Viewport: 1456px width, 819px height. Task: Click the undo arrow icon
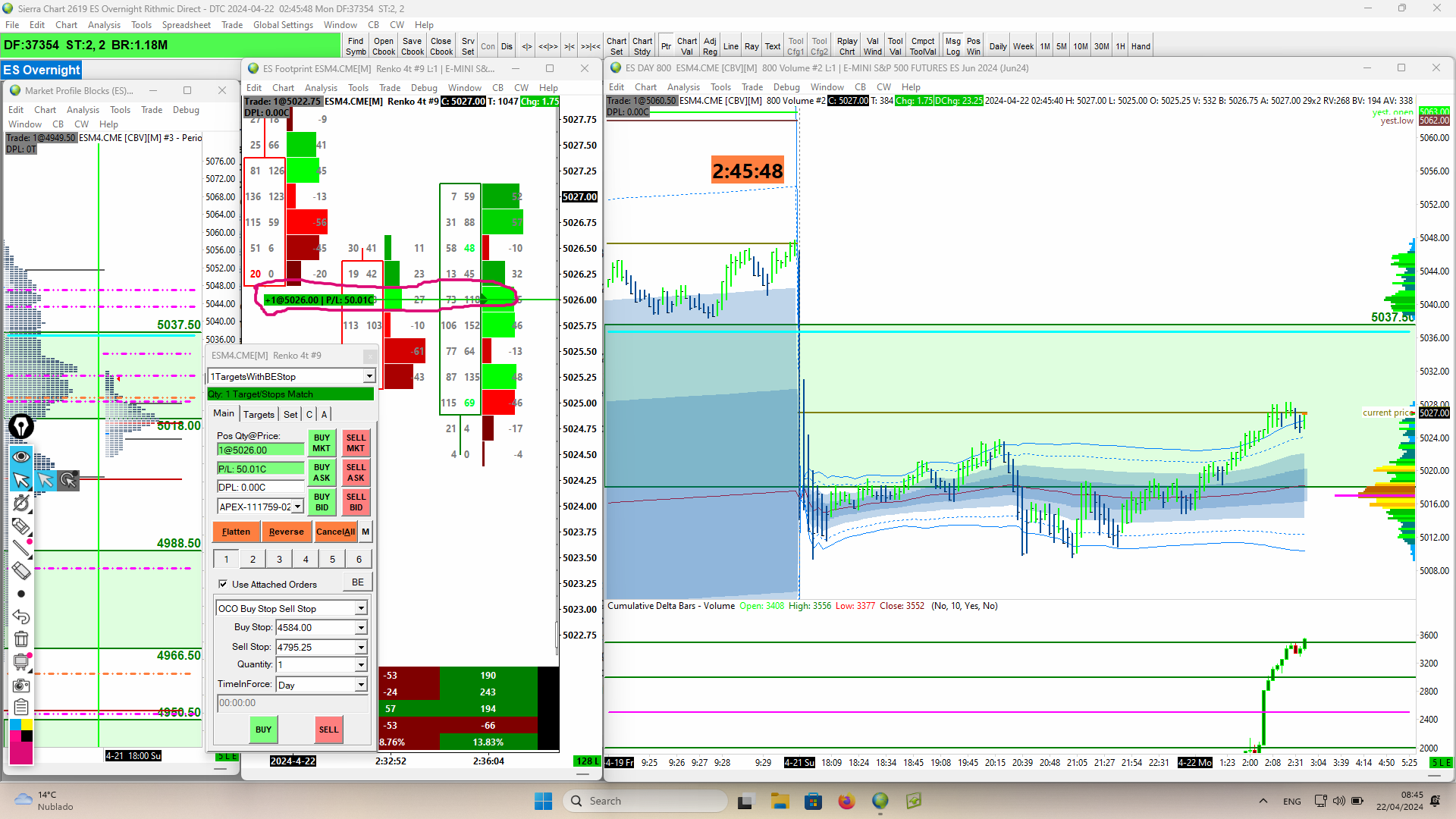[21, 617]
